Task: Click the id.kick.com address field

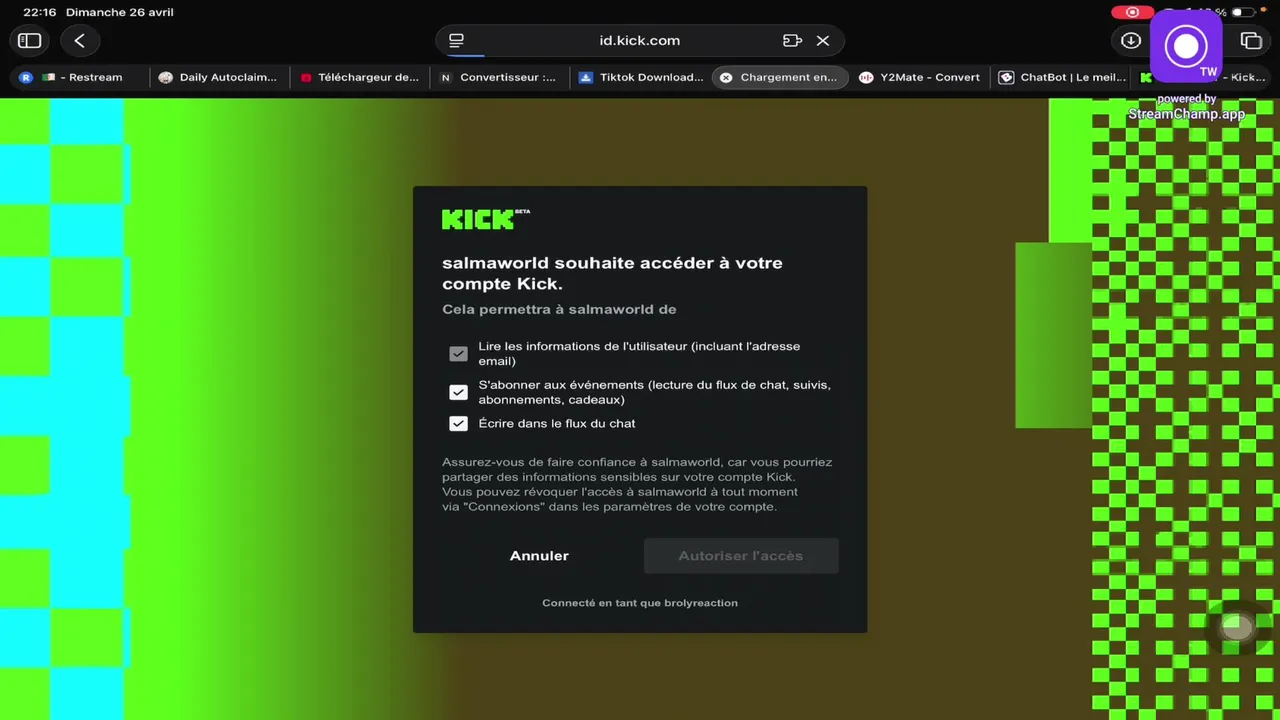Action: pos(640,41)
